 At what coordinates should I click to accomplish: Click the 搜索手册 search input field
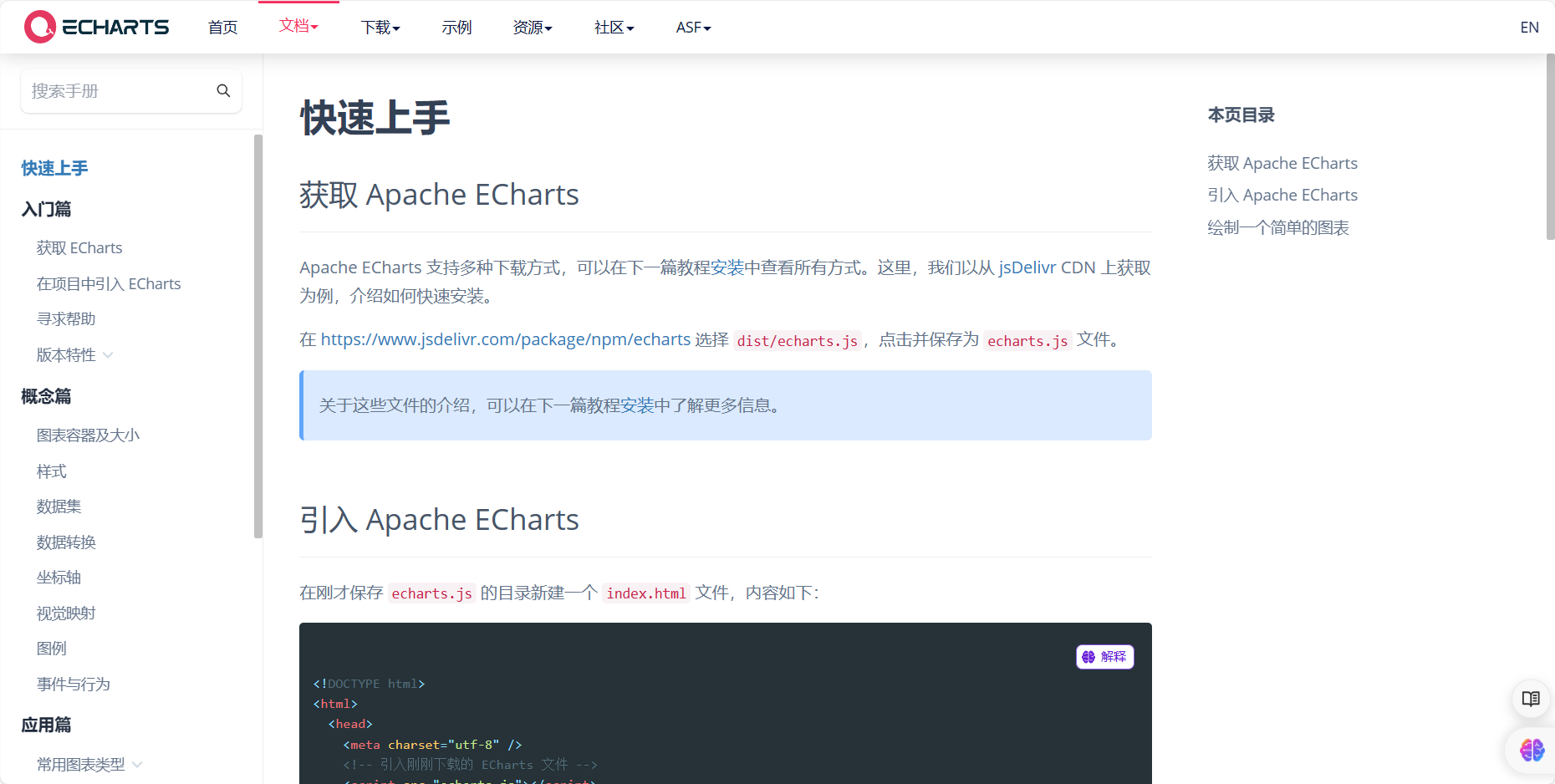click(117, 90)
